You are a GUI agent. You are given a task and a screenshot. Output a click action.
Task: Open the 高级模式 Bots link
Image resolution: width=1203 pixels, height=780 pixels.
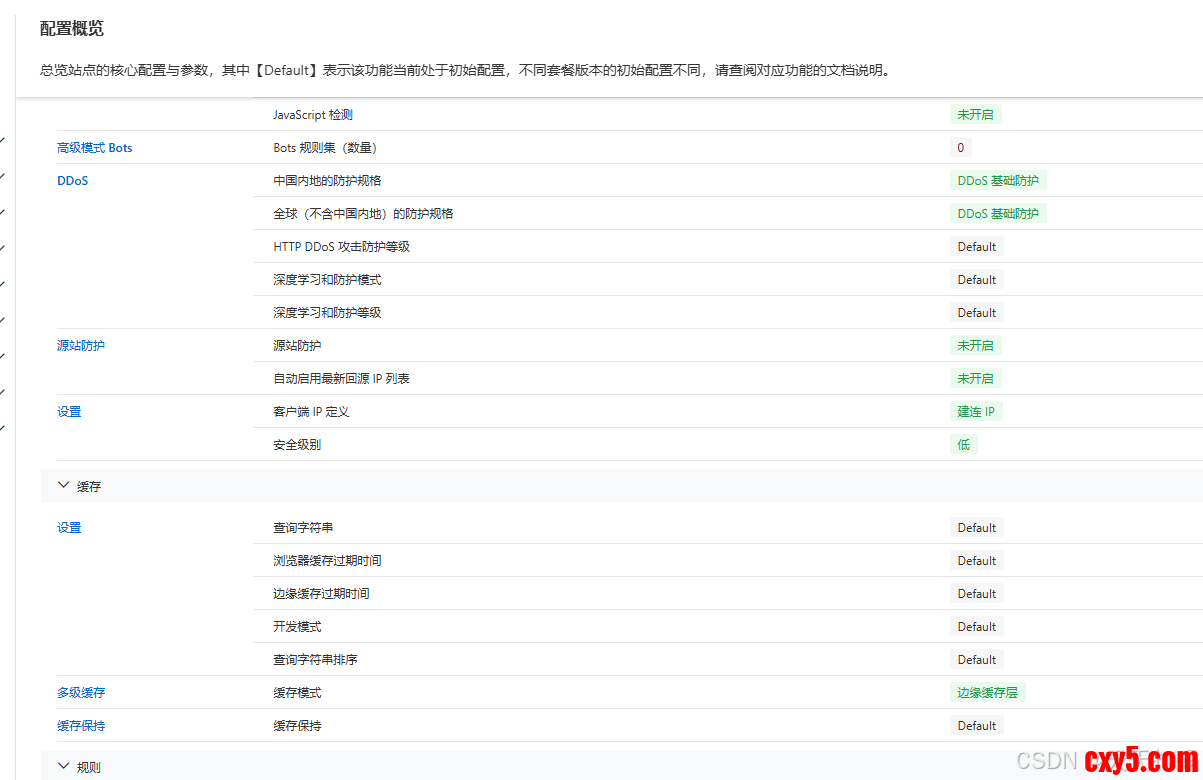pos(94,148)
